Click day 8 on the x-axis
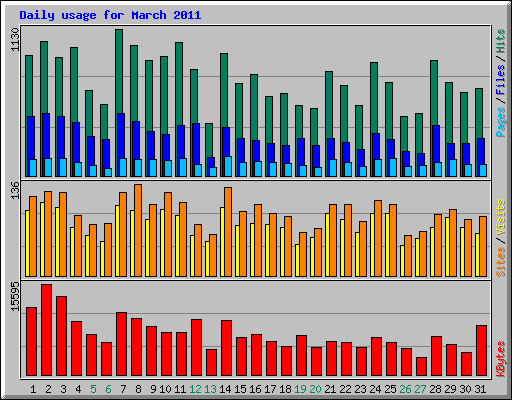Image resolution: width=512 pixels, height=400 pixels. pos(138,389)
